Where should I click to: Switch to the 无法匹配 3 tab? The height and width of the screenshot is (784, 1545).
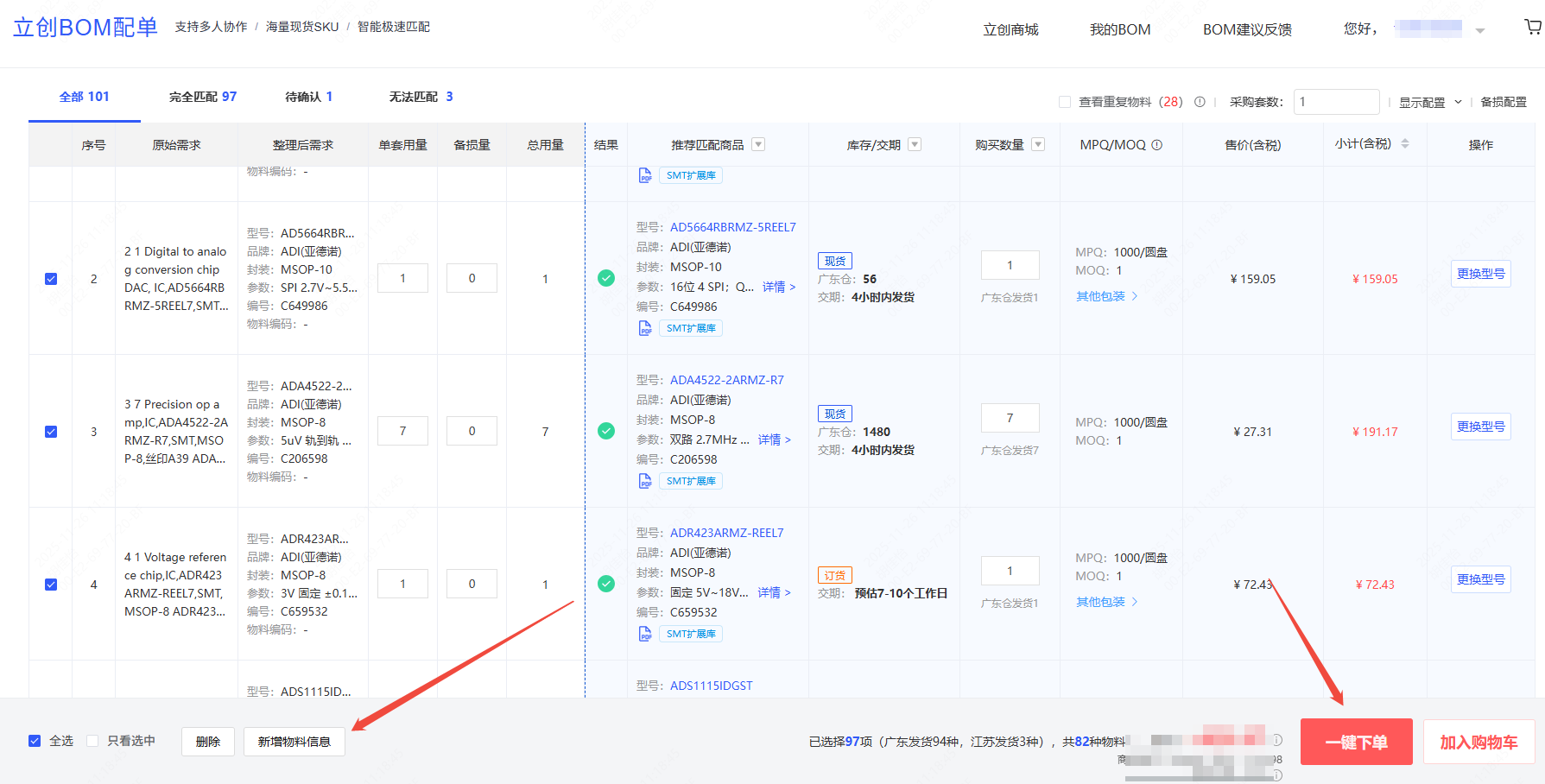click(x=421, y=97)
